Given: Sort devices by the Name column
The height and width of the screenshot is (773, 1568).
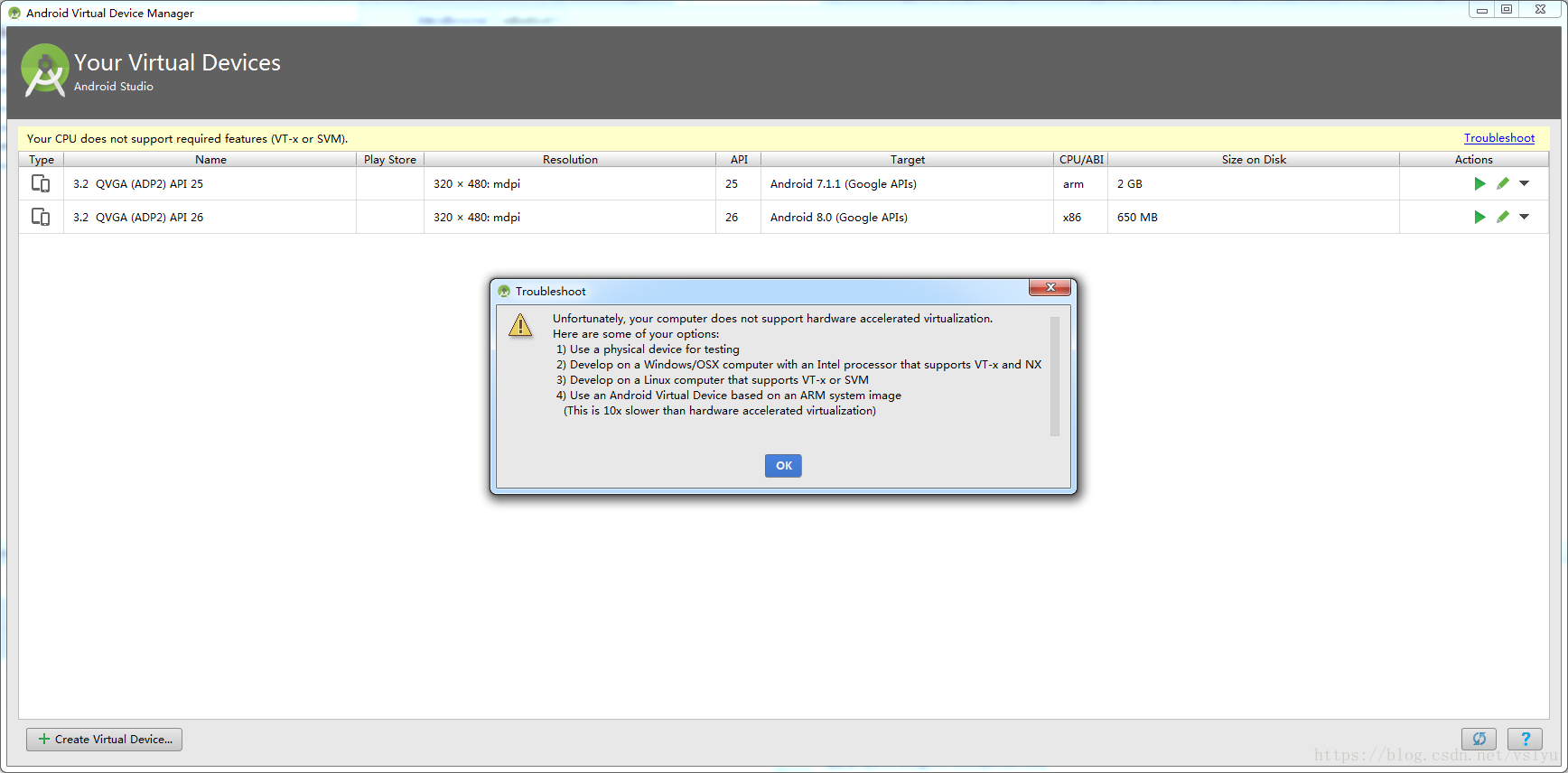Looking at the screenshot, I should point(210,160).
